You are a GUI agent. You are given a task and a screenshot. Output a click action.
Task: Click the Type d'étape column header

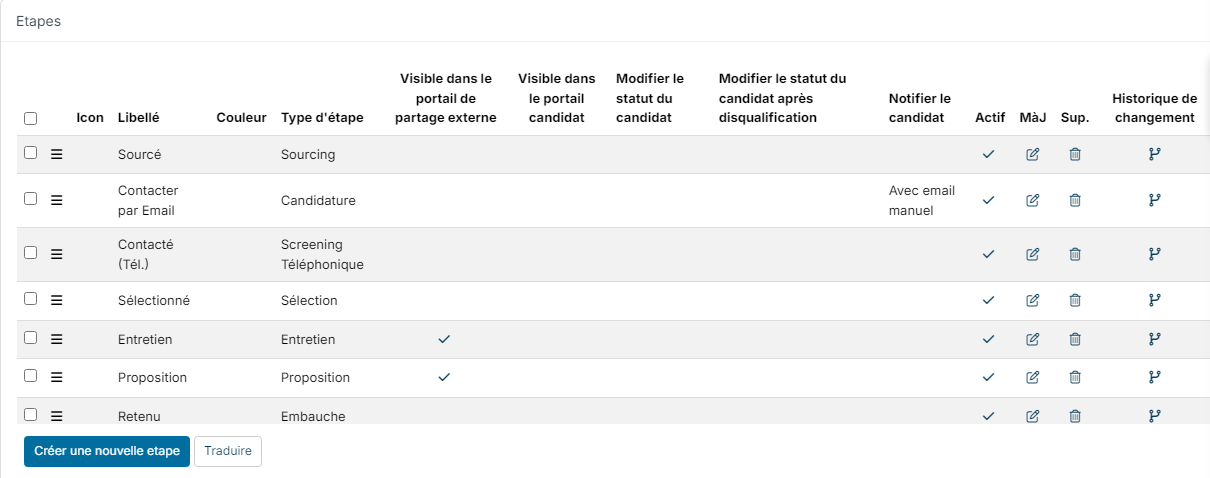click(x=322, y=117)
